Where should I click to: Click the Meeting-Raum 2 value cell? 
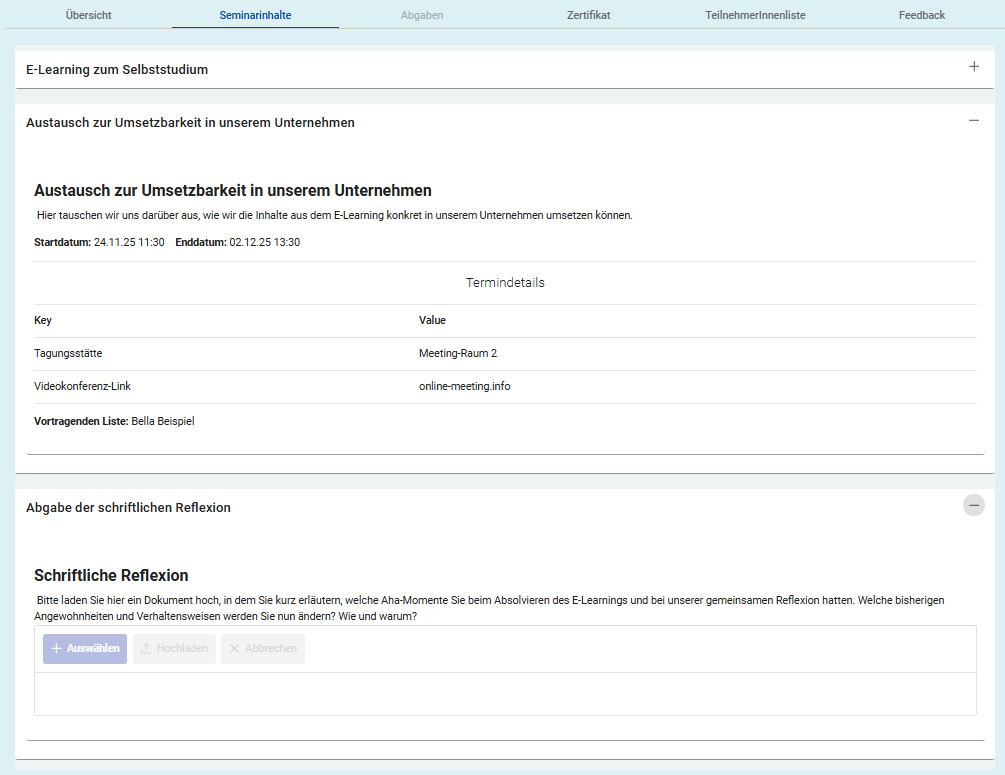[458, 353]
